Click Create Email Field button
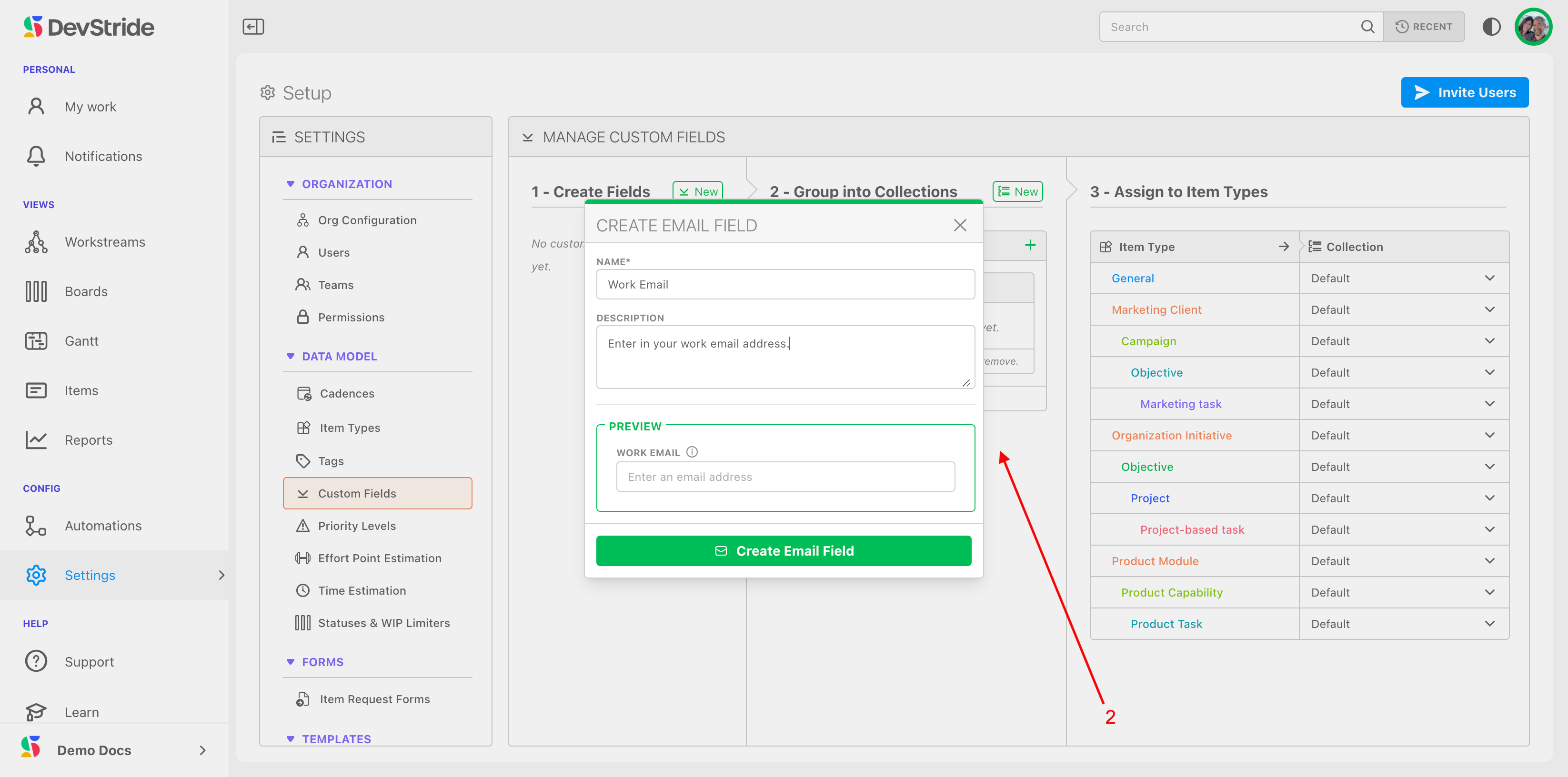This screenshot has height=777, width=1568. pyautogui.click(x=784, y=551)
